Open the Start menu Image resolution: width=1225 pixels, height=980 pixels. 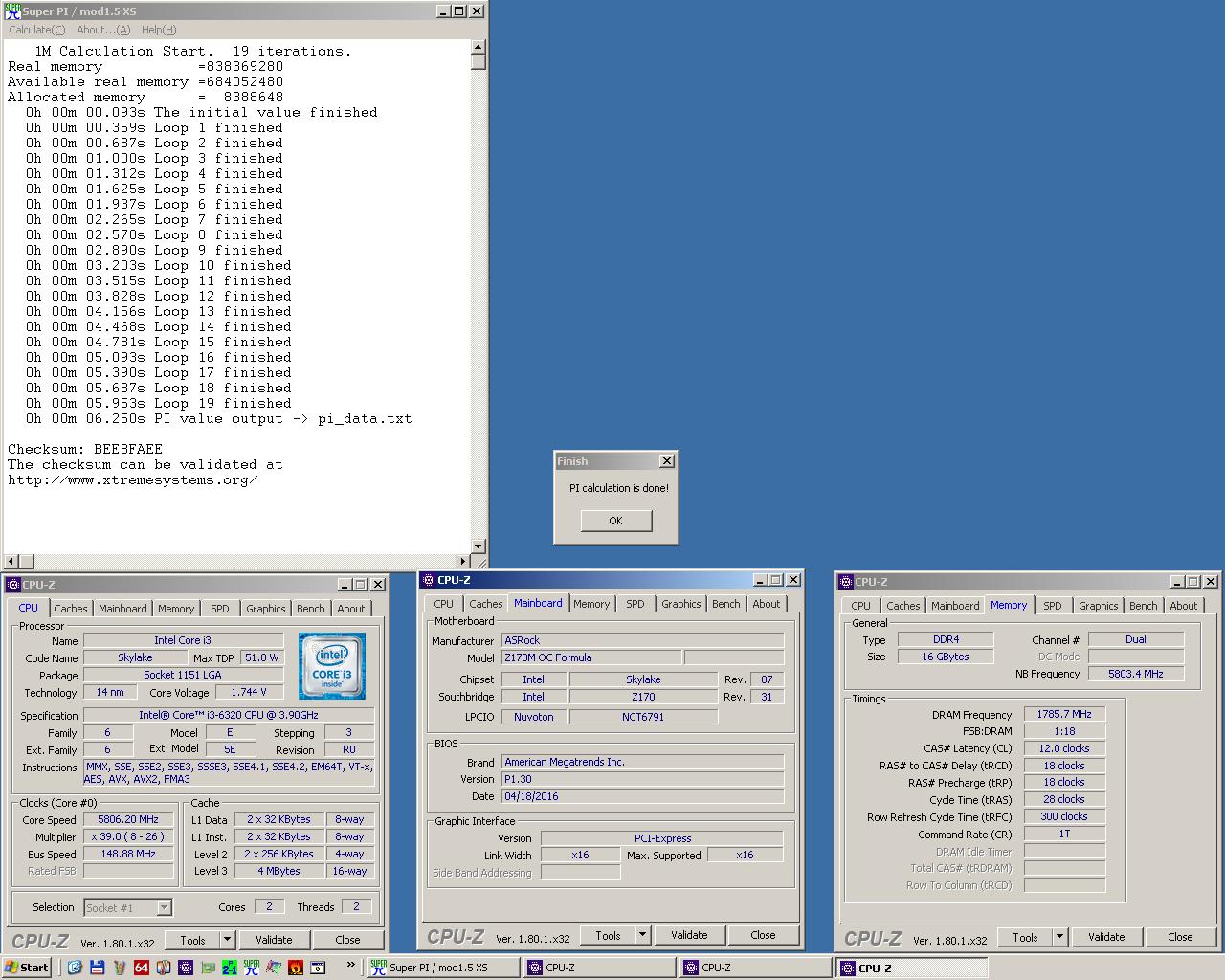click(x=27, y=968)
